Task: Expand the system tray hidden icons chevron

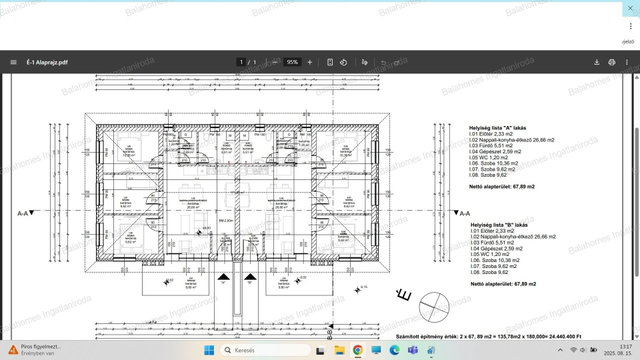Action: (560, 350)
